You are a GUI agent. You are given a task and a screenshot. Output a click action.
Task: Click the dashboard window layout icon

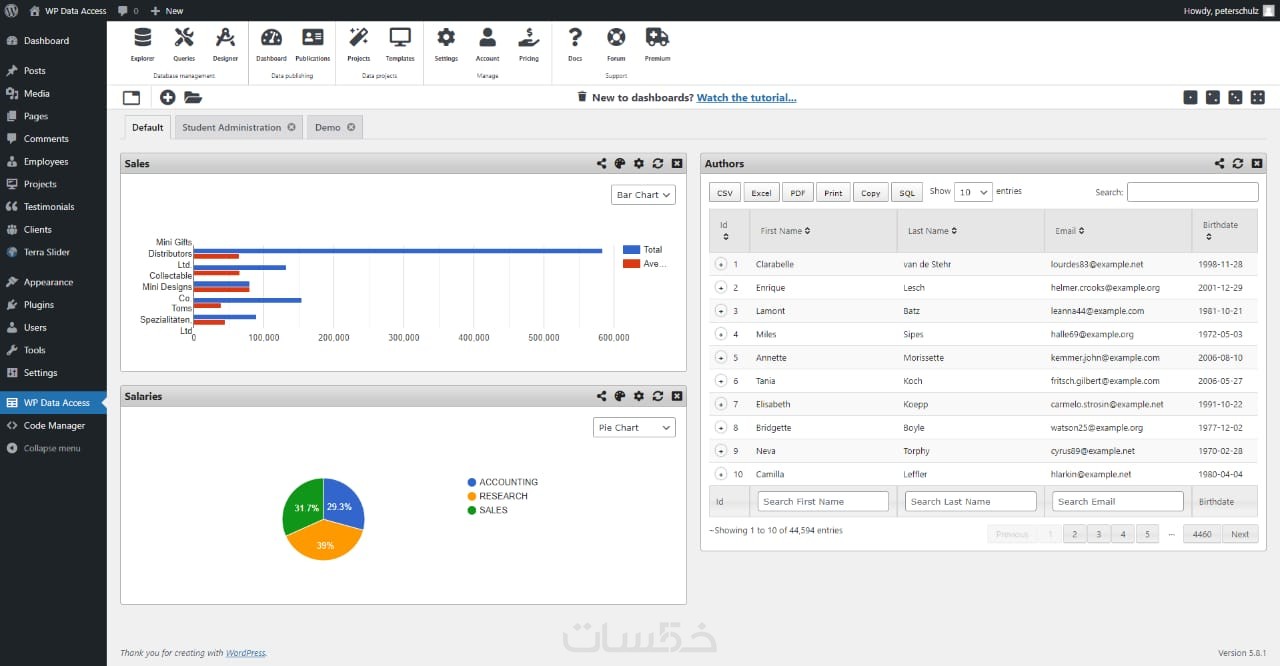pos(131,97)
